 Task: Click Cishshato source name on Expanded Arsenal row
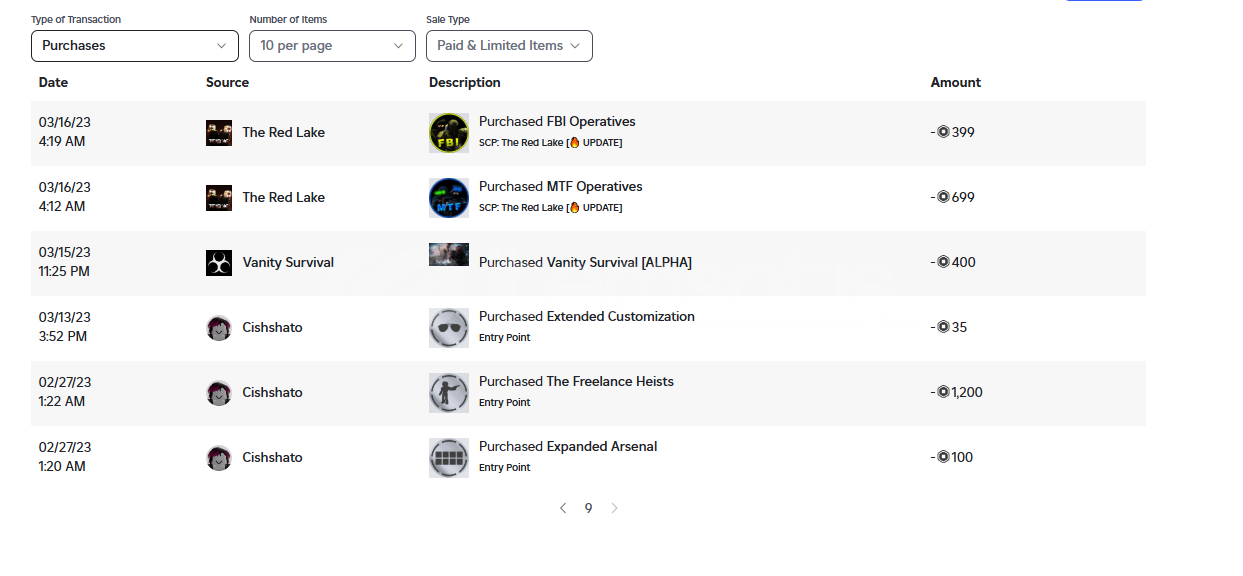coord(272,458)
